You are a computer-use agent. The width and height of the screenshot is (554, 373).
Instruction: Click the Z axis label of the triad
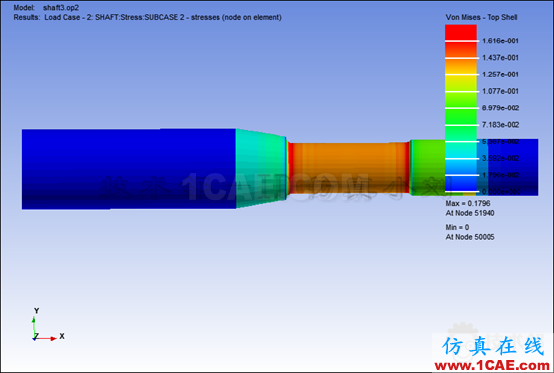tap(36, 336)
